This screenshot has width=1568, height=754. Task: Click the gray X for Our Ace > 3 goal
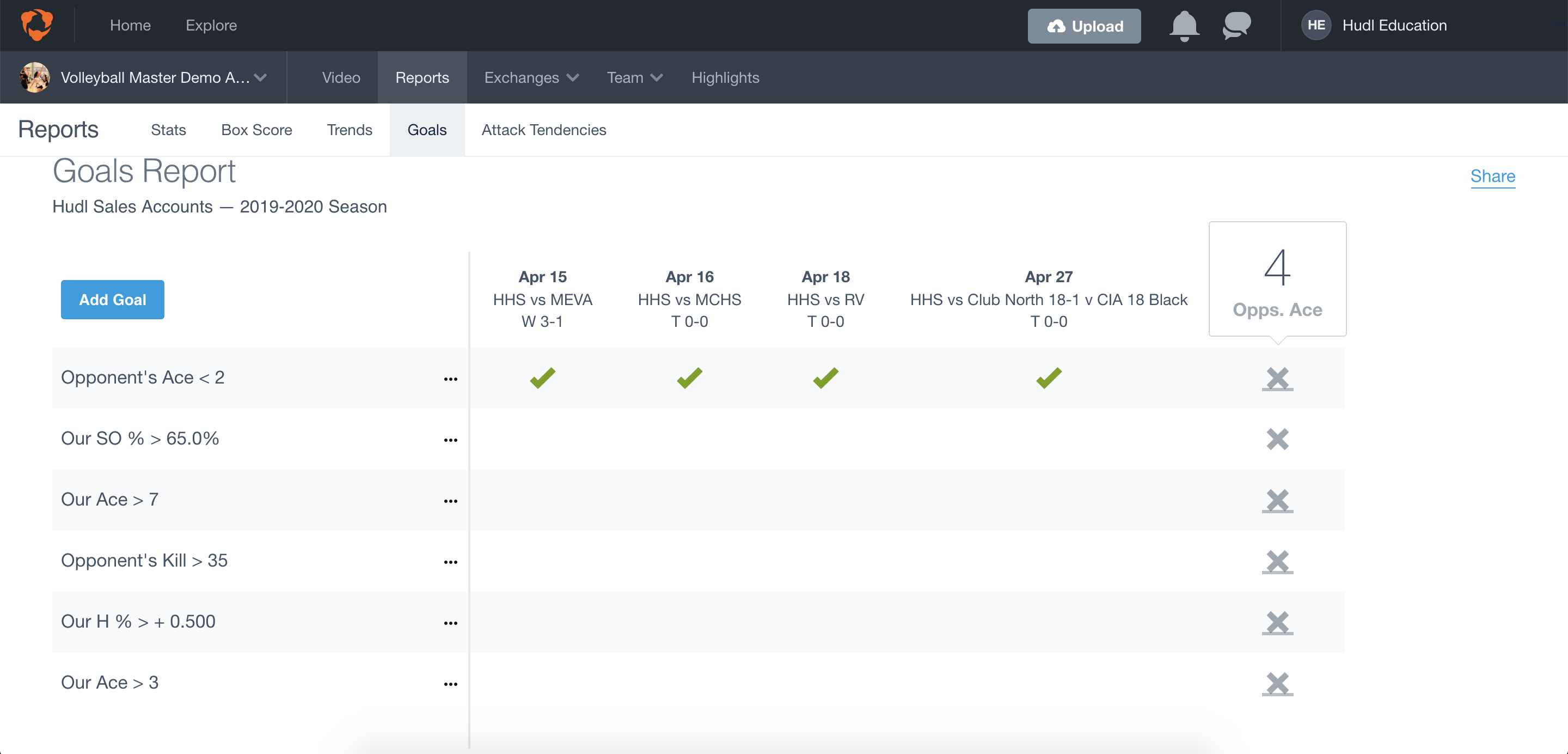[1278, 683]
